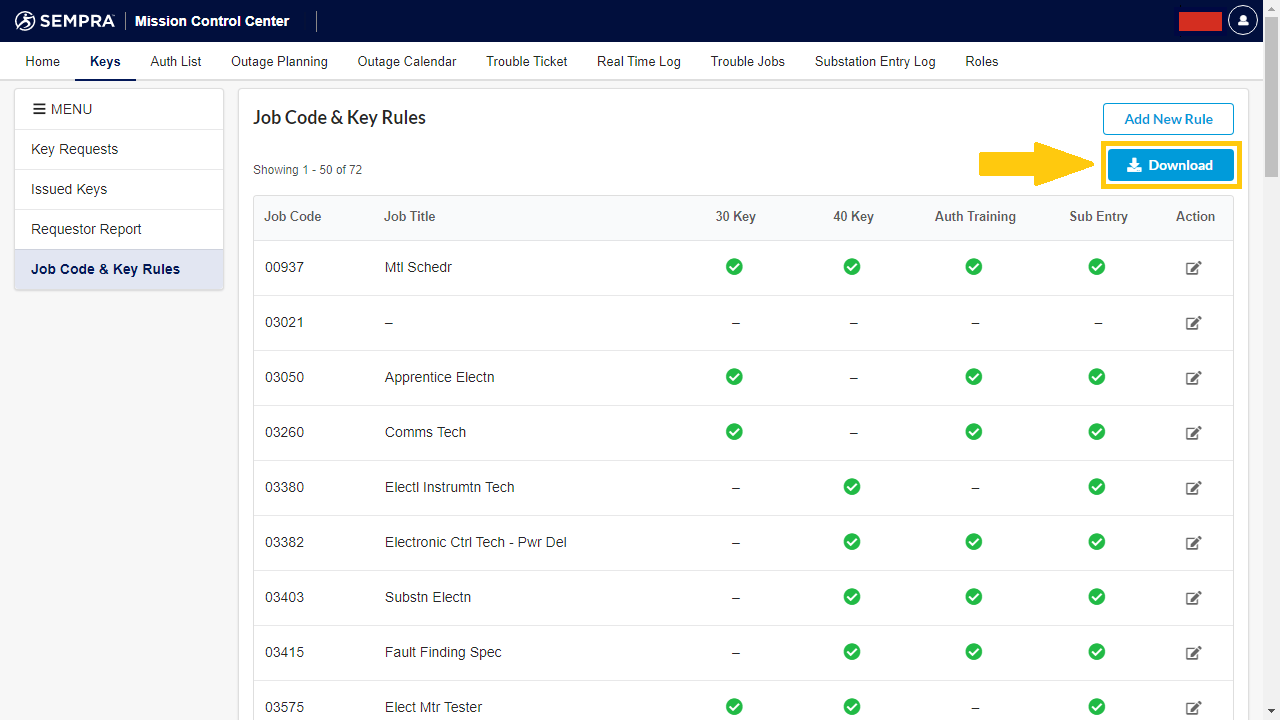
Task: Click 40 Key checkmark for Substn Electn
Action: pos(852,597)
